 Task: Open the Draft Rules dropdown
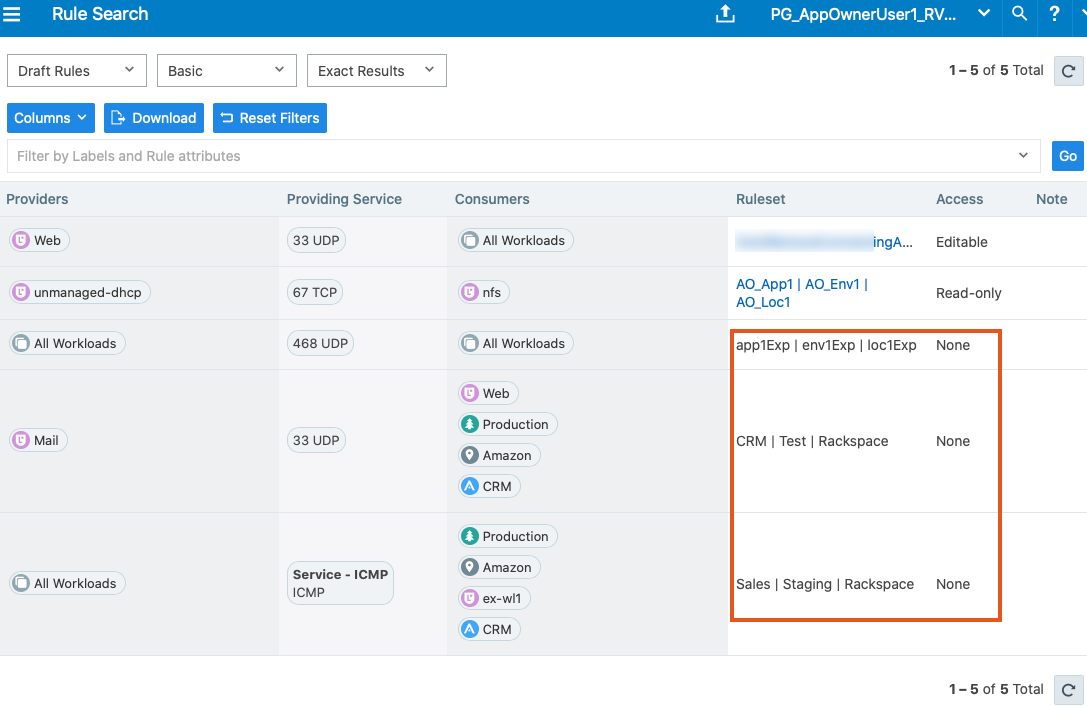click(x=76, y=71)
